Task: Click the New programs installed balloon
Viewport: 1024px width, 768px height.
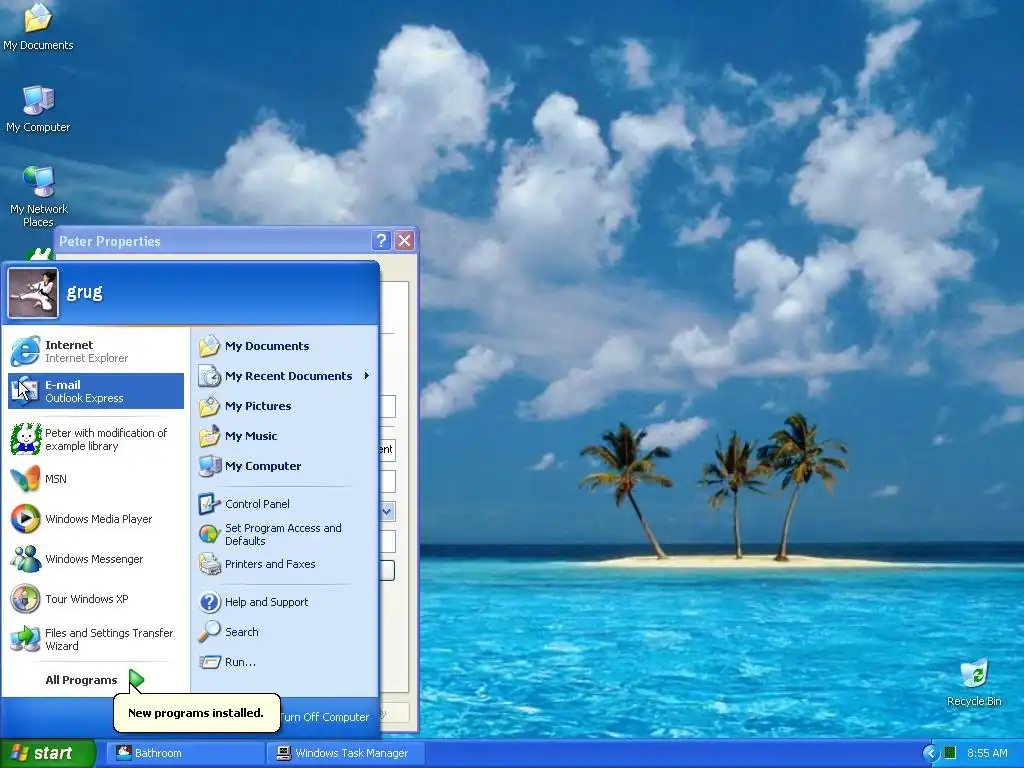Action: (x=196, y=712)
